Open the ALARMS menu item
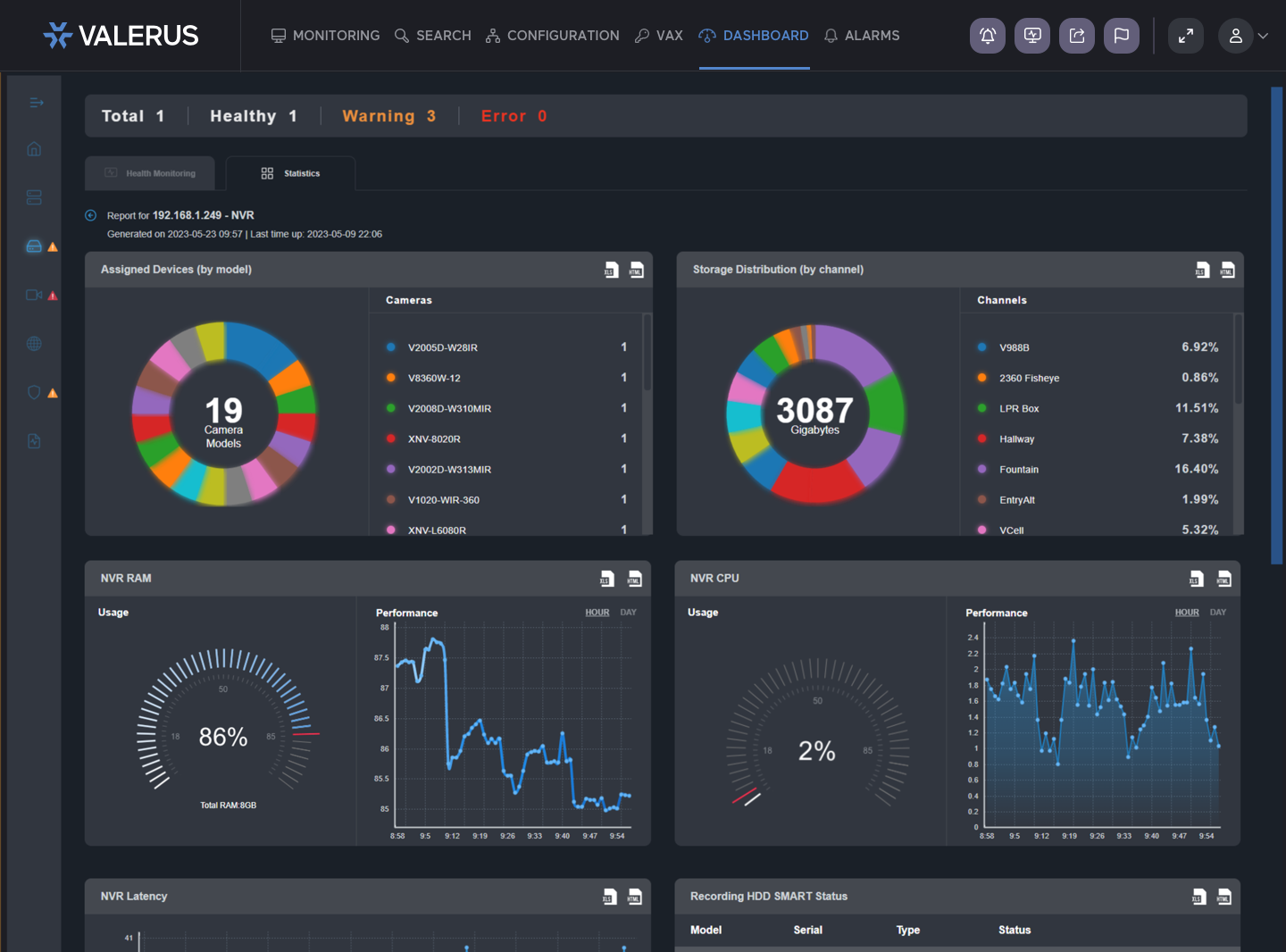This screenshot has width=1286, height=952. coord(861,35)
